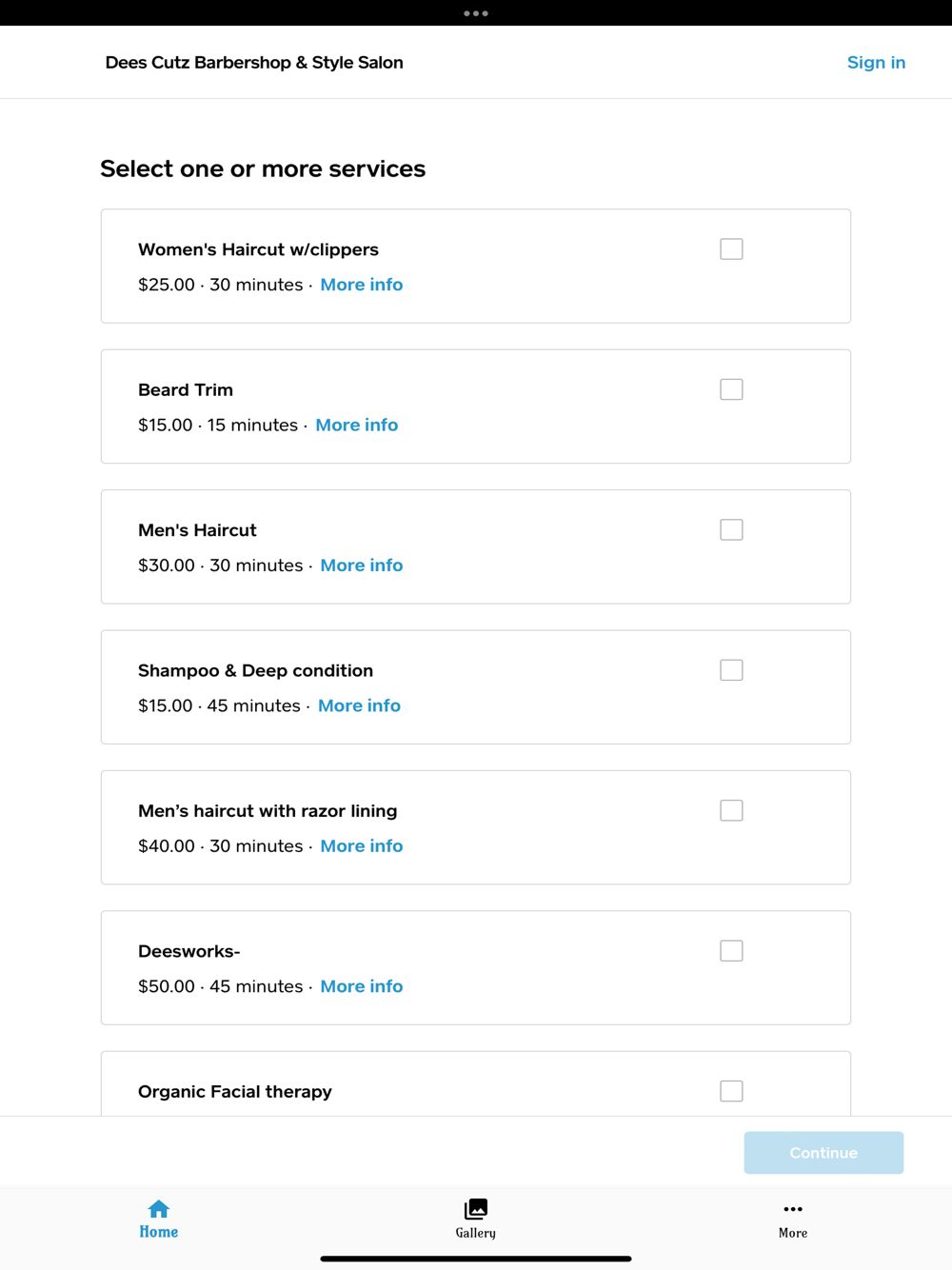
Task: Tap the Home house icon
Action: (x=158, y=1209)
